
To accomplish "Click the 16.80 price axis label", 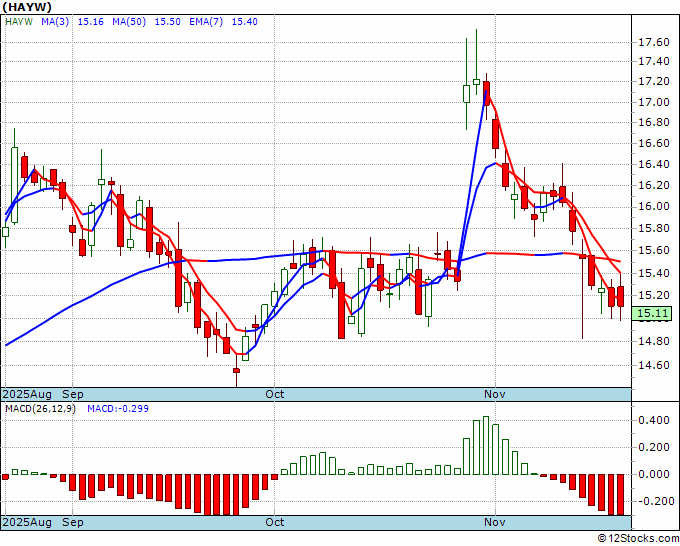I will pyautogui.click(x=654, y=122).
